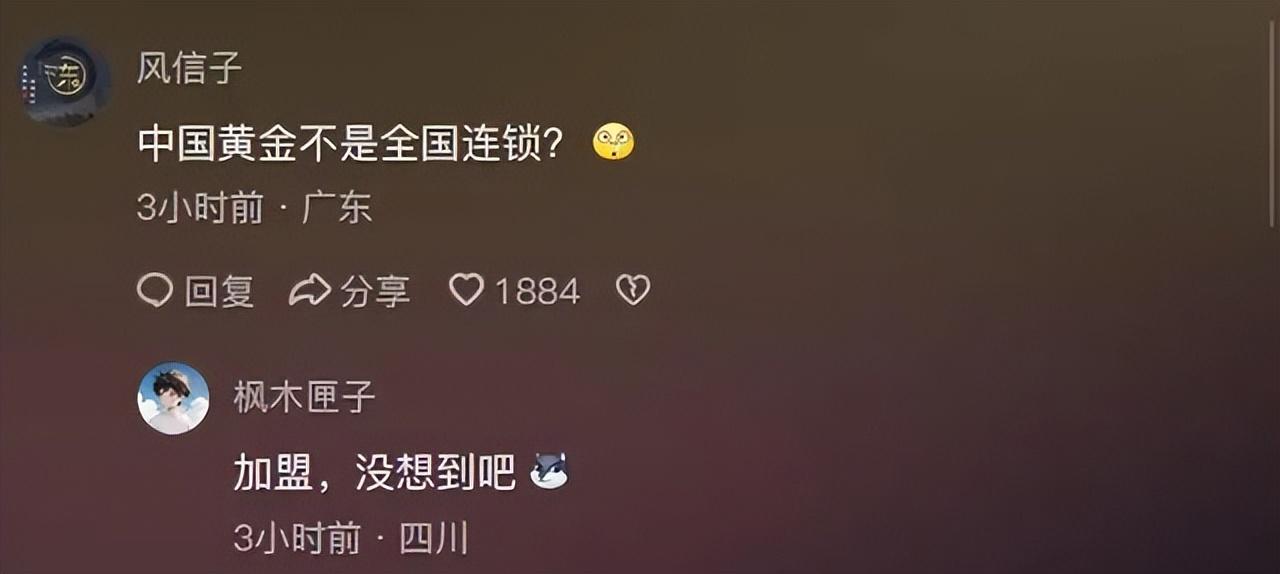Click the share arrow icon
Image resolution: width=1280 pixels, height=574 pixels.
tap(310, 291)
